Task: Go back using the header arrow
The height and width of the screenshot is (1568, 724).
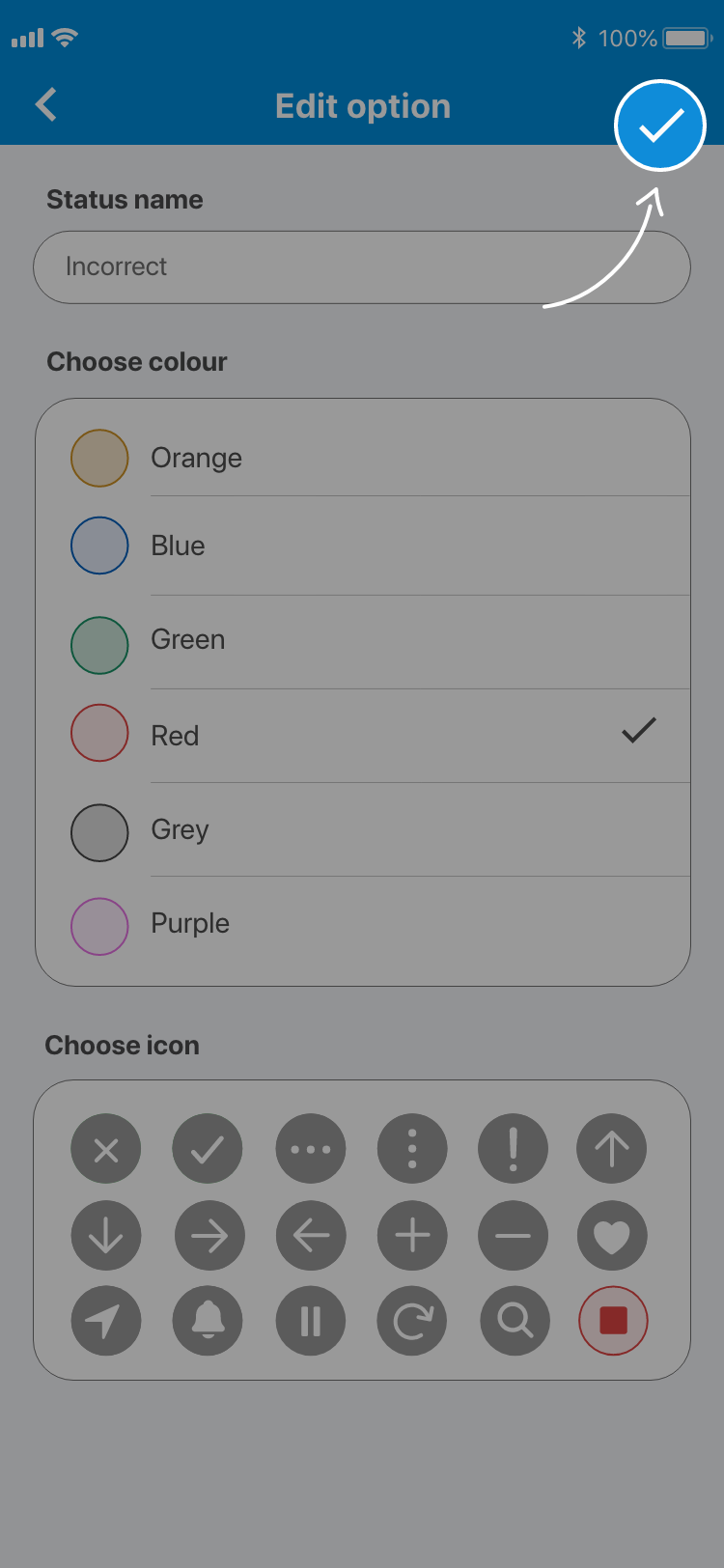Action: click(46, 104)
